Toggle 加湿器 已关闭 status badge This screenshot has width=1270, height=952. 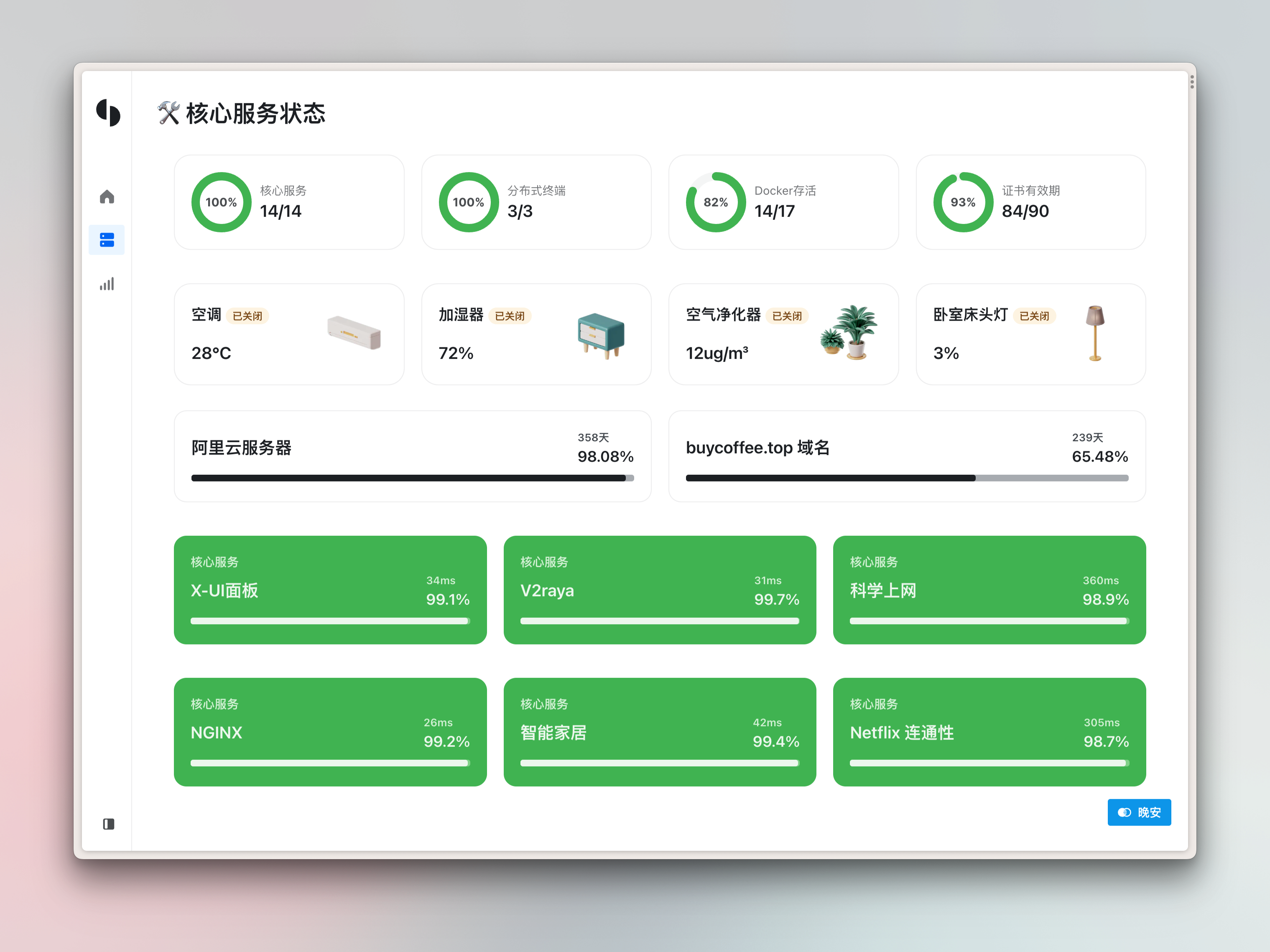click(509, 316)
